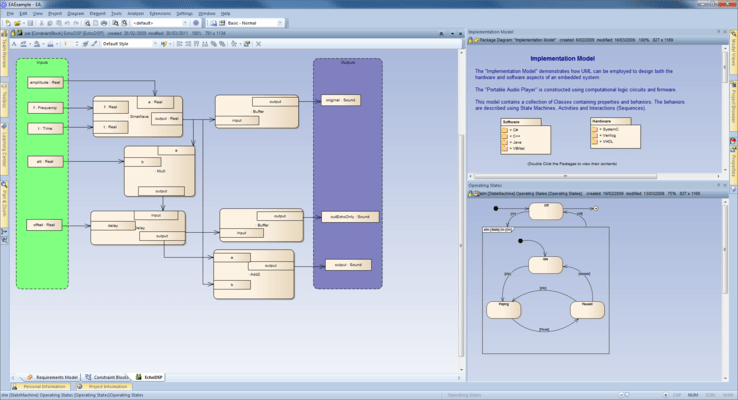Screen dimensions: 738x400
Task: Click the bring to front icon
Action: (213, 44)
